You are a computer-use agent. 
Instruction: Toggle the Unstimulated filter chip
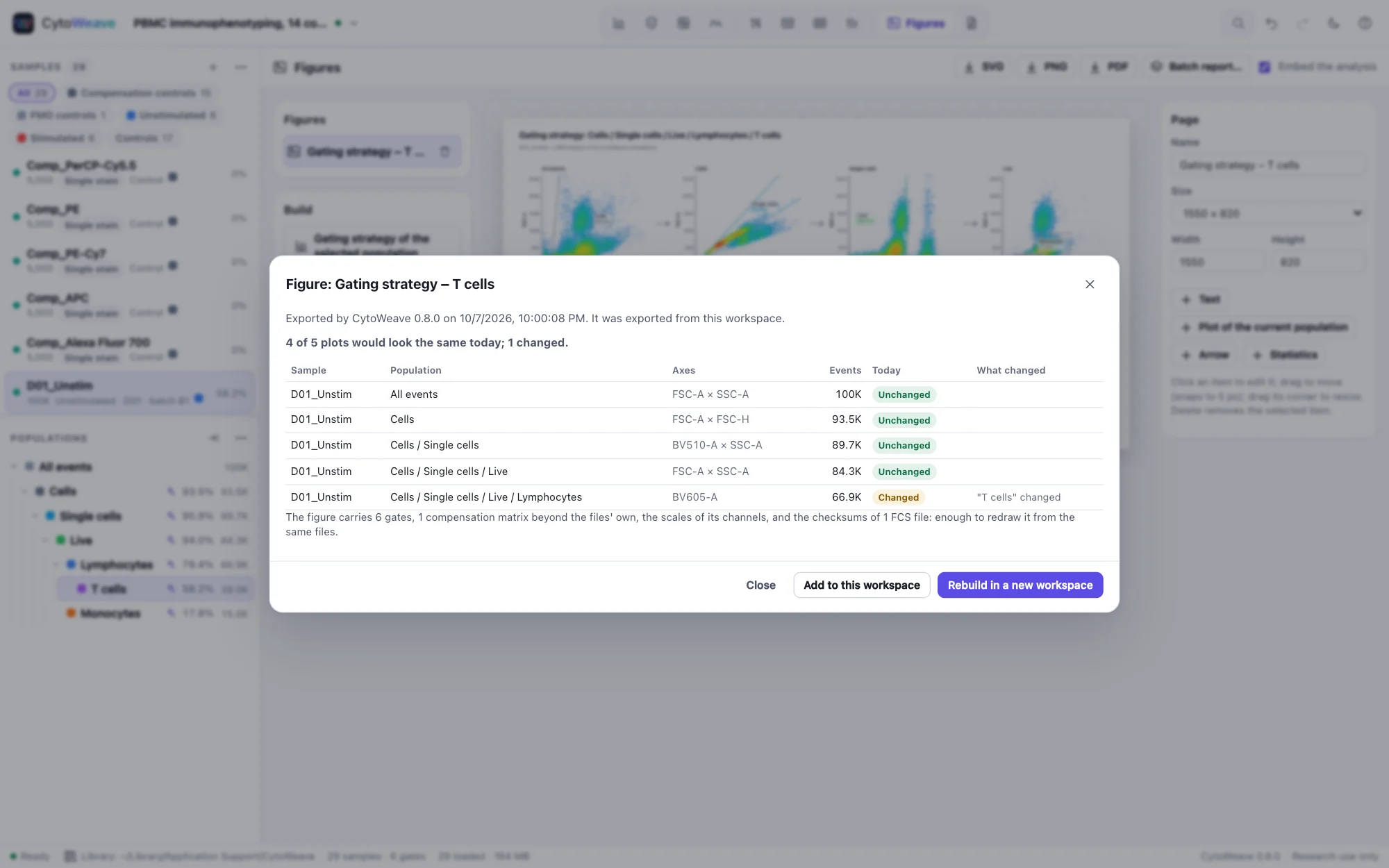[171, 115]
